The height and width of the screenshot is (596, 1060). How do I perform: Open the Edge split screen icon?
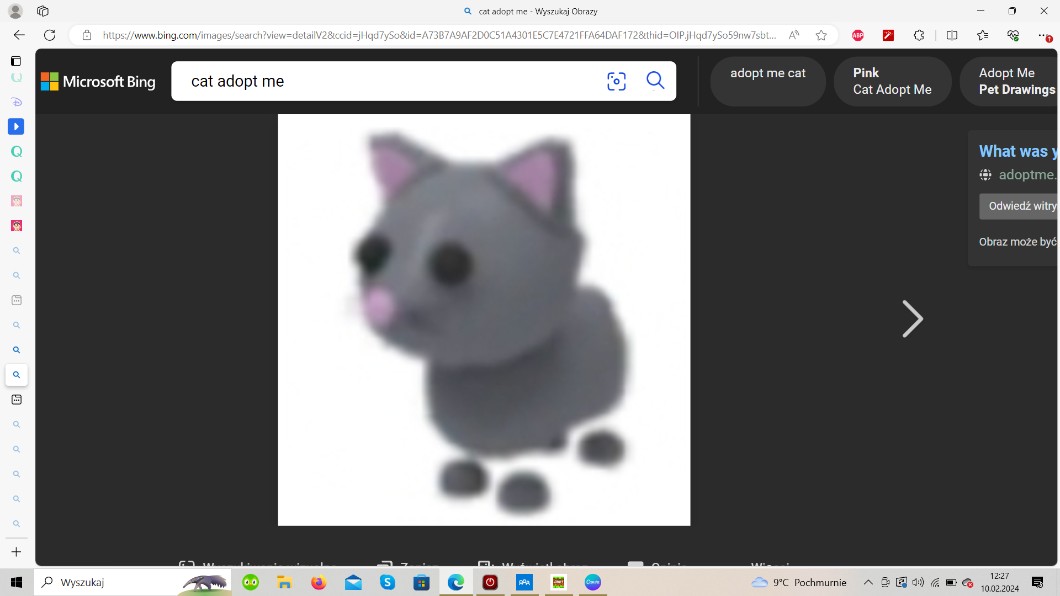tap(952, 35)
